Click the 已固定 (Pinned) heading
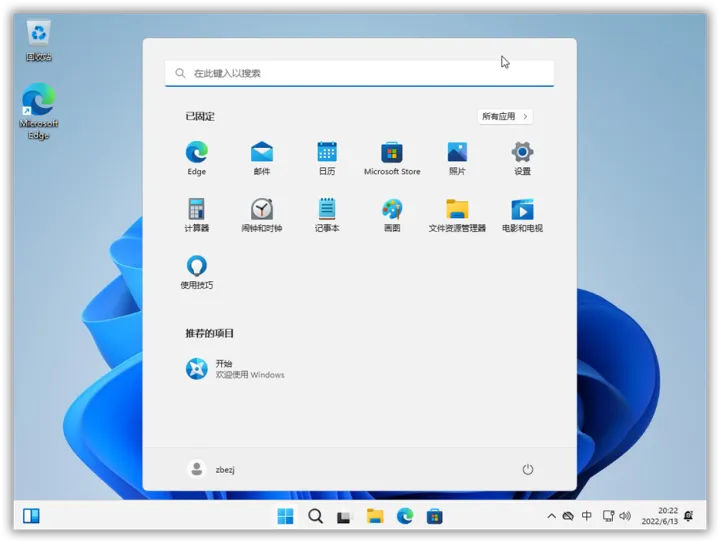 coord(200,116)
